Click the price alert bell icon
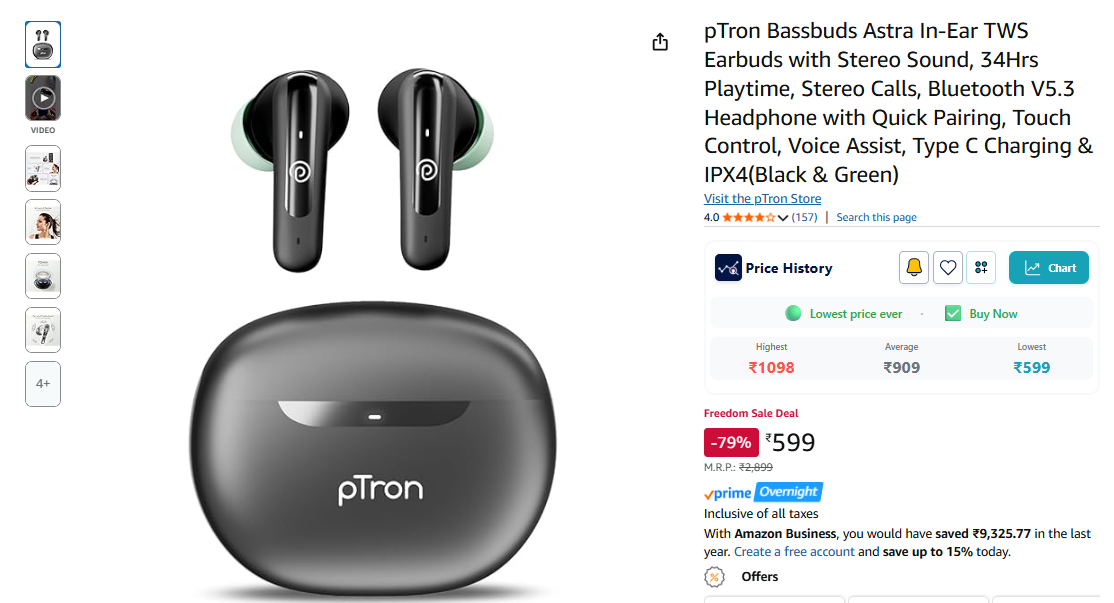This screenshot has height=603, width=1114. (x=914, y=268)
